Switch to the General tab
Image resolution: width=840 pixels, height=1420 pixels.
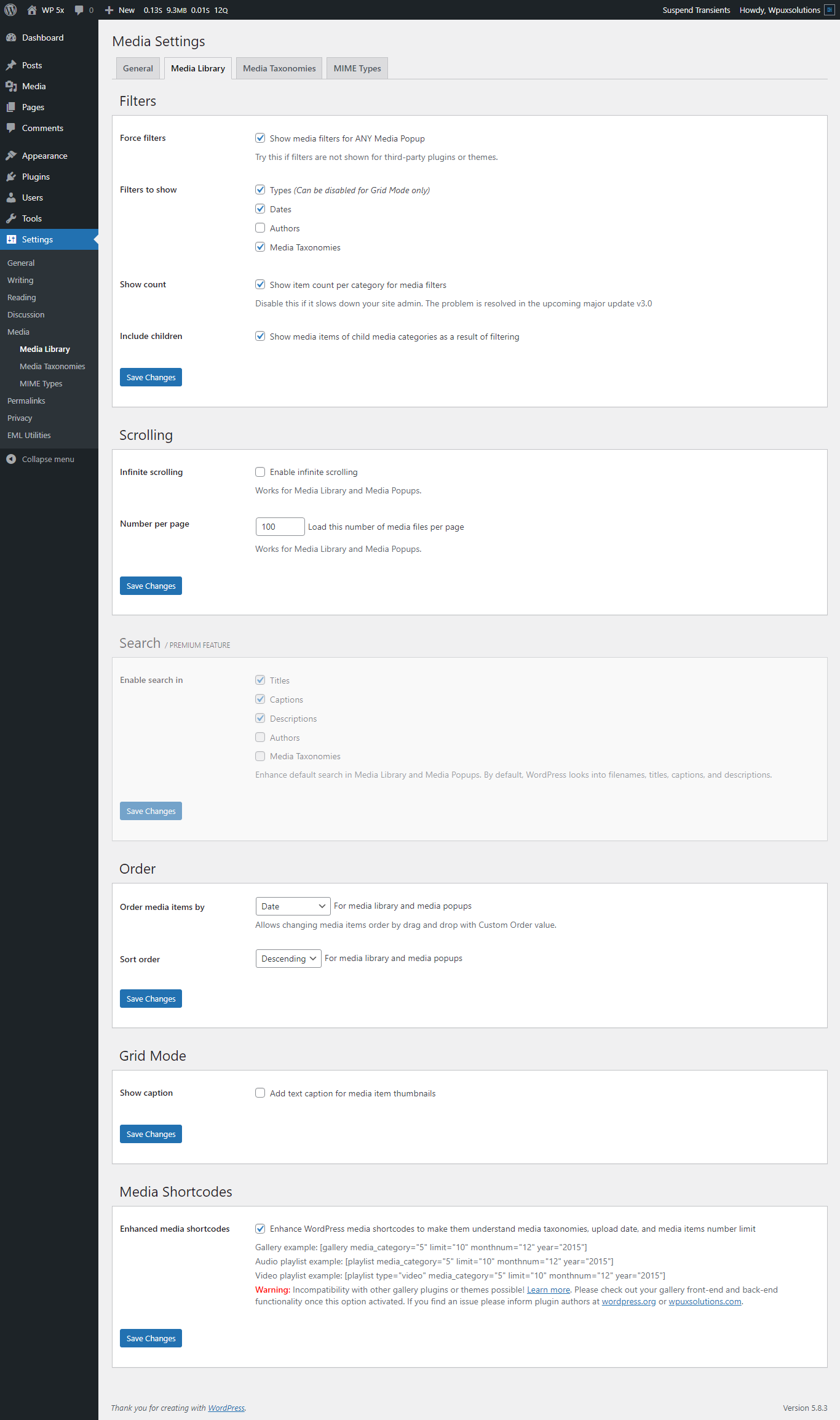138,68
